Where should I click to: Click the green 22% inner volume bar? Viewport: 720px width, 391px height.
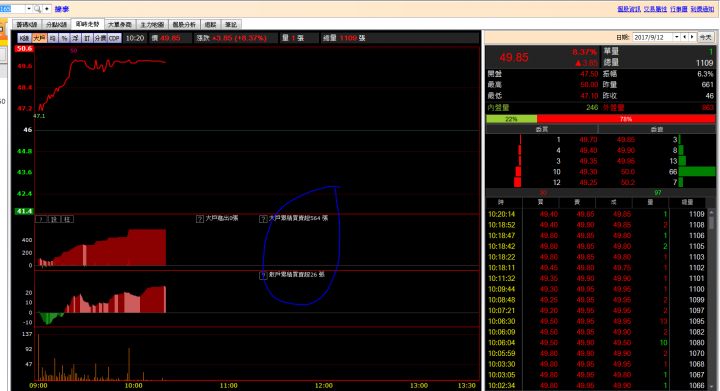512,119
